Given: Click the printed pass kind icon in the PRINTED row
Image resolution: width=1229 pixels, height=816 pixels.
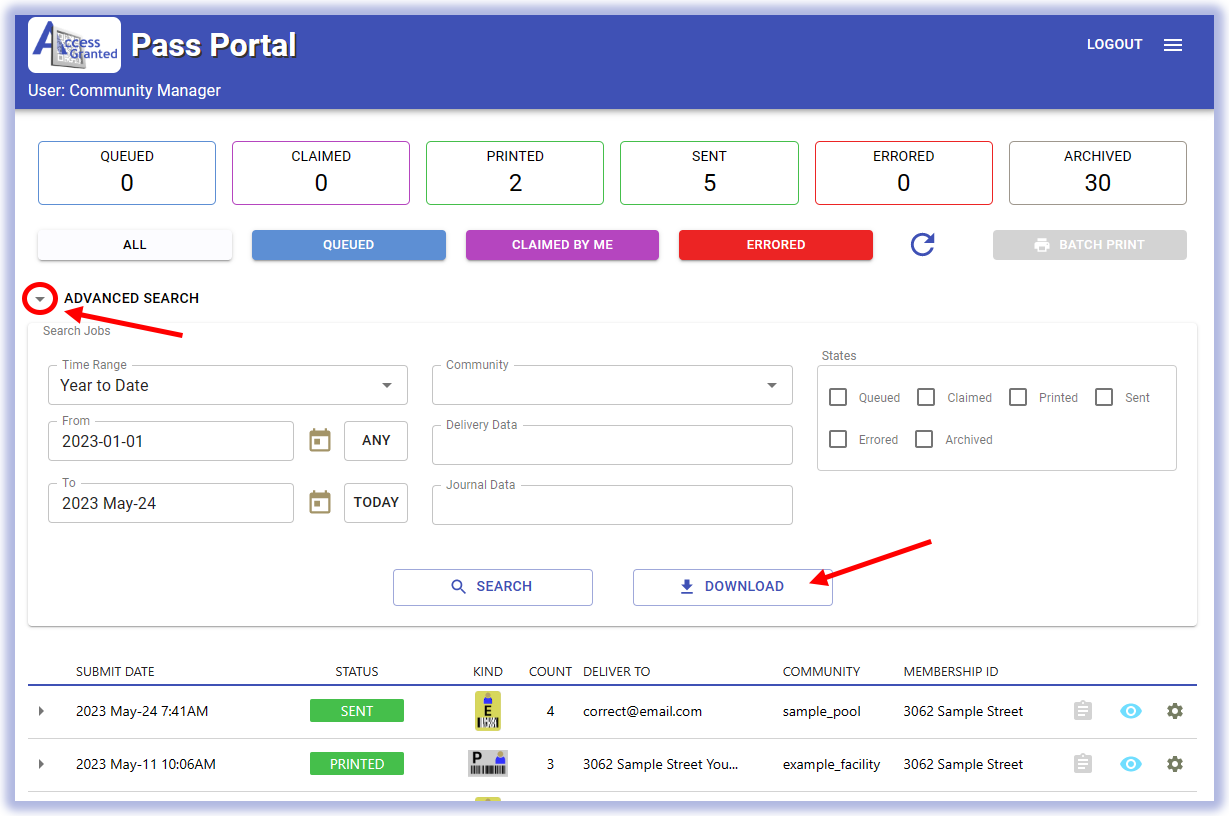Looking at the screenshot, I should click(x=488, y=764).
